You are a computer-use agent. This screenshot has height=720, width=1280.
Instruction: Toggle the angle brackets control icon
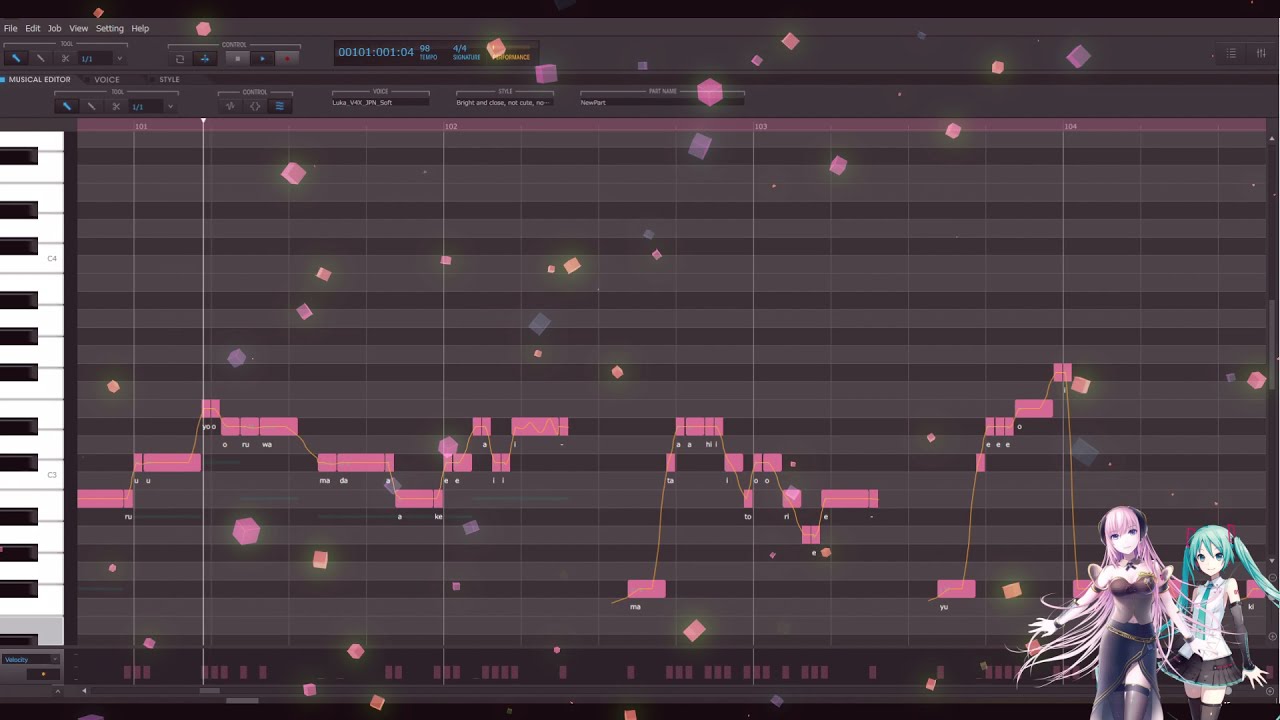coord(255,106)
